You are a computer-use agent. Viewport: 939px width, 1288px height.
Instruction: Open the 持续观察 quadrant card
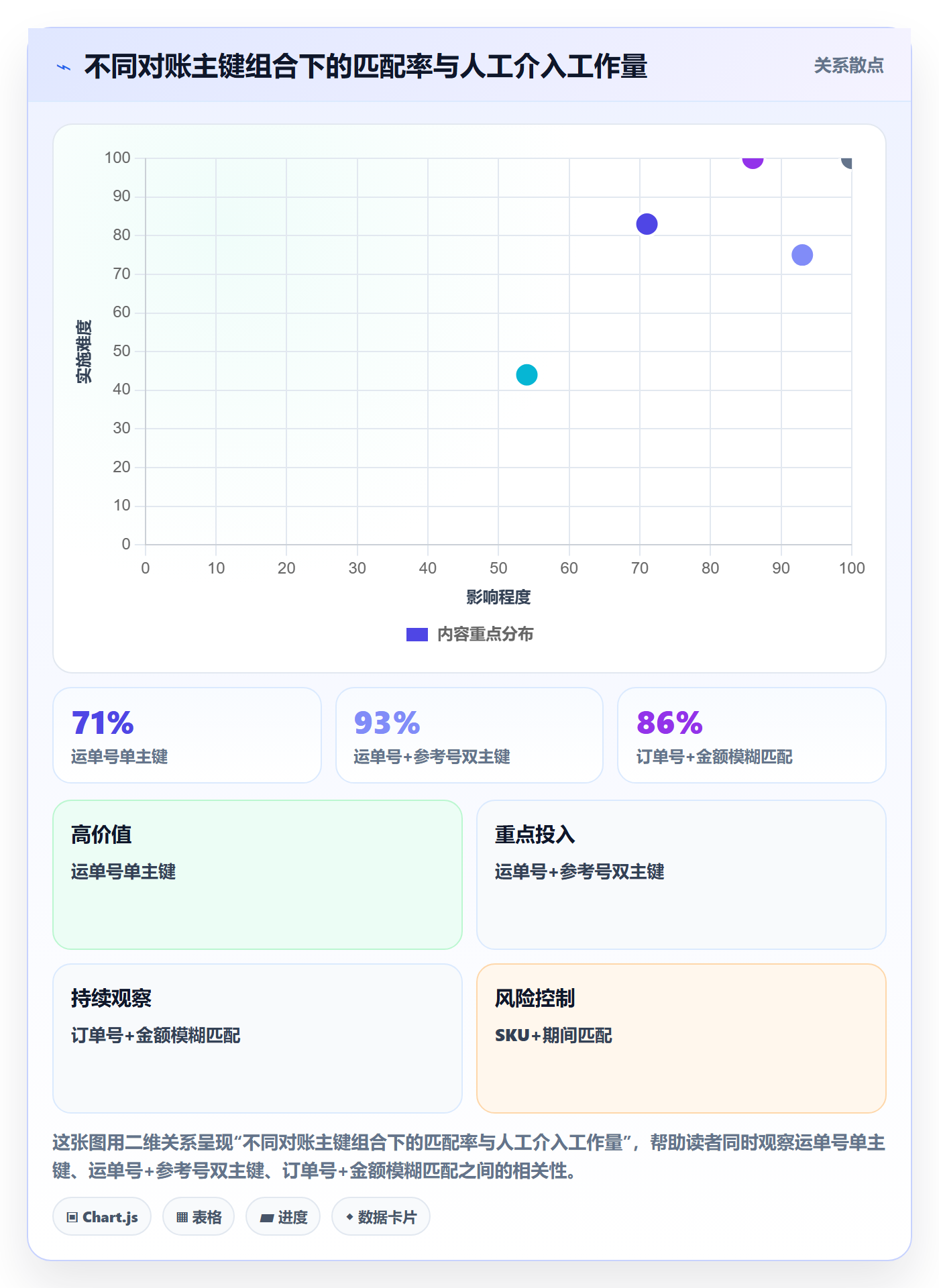pyautogui.click(x=258, y=1038)
